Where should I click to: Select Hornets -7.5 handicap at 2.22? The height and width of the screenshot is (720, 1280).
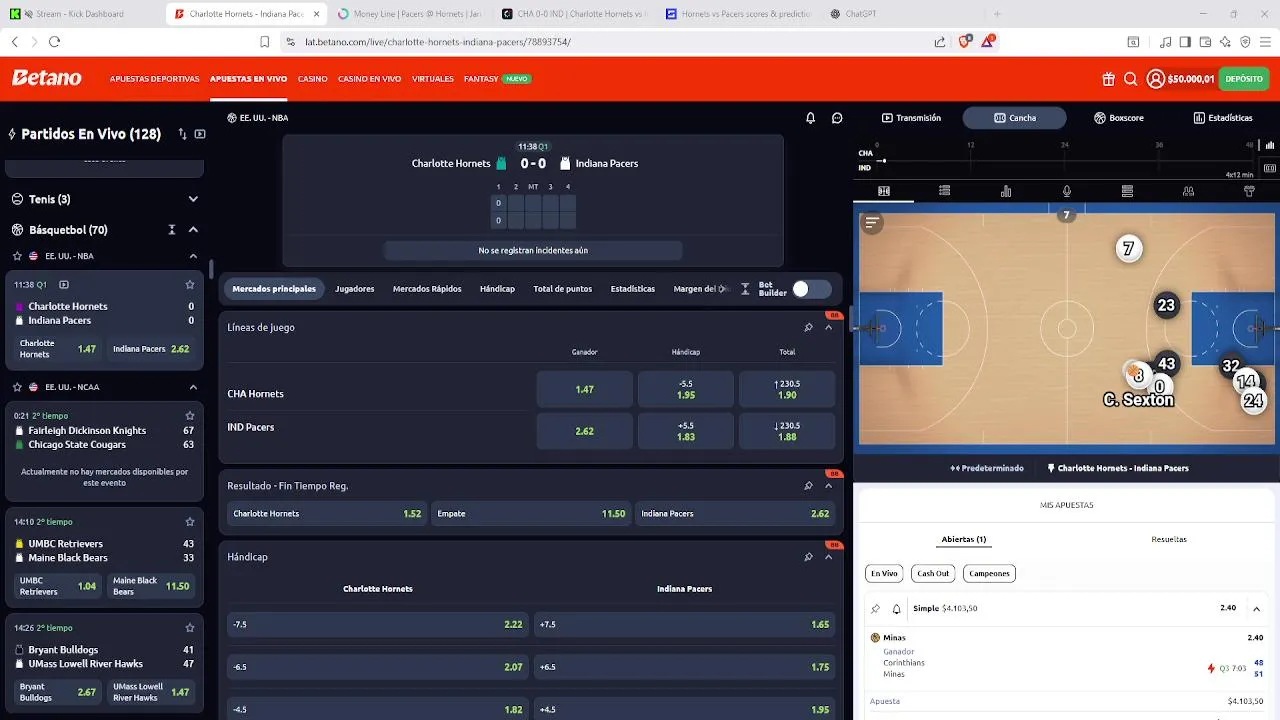(x=377, y=624)
